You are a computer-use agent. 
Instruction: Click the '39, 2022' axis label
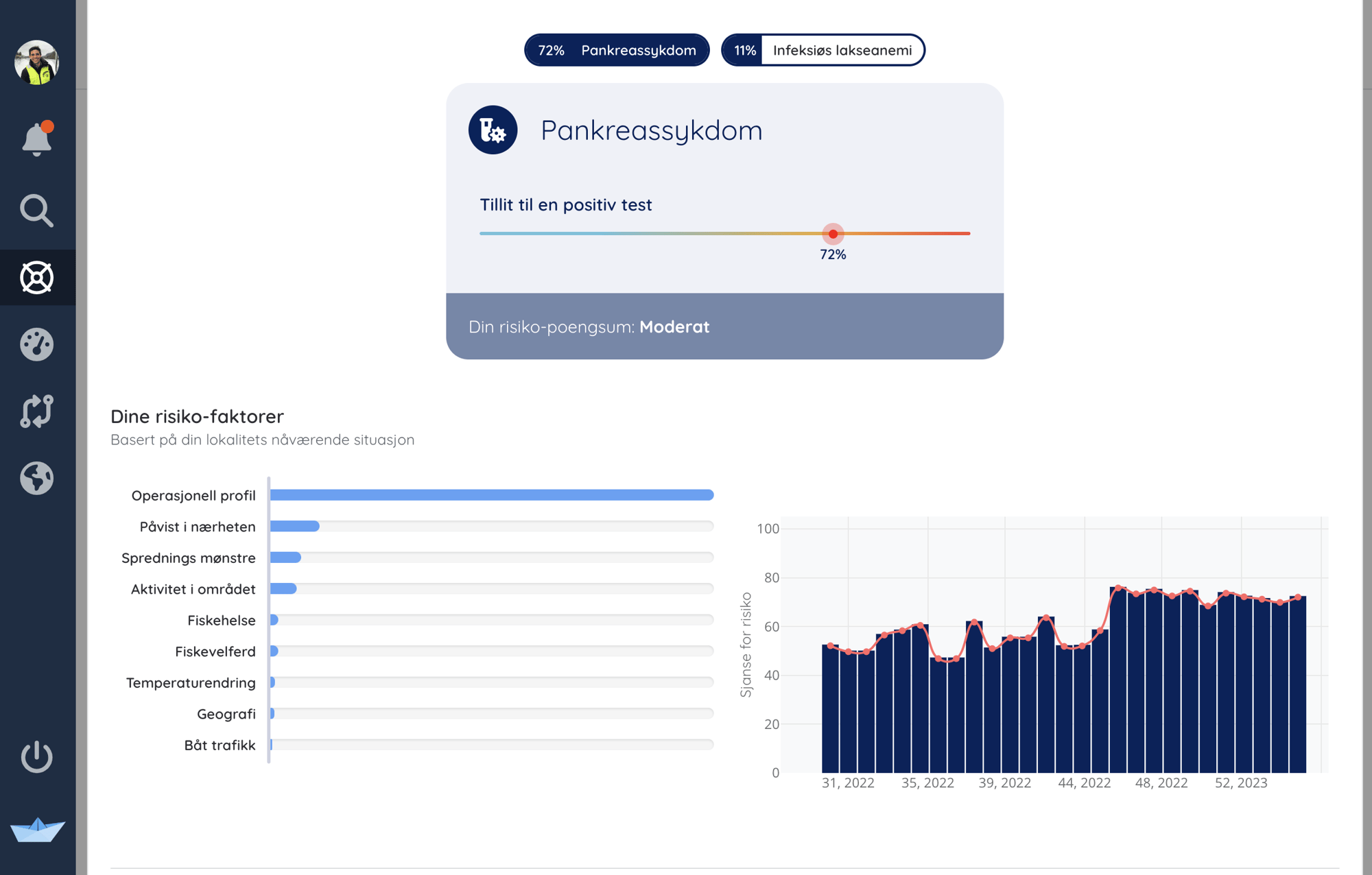point(1004,783)
